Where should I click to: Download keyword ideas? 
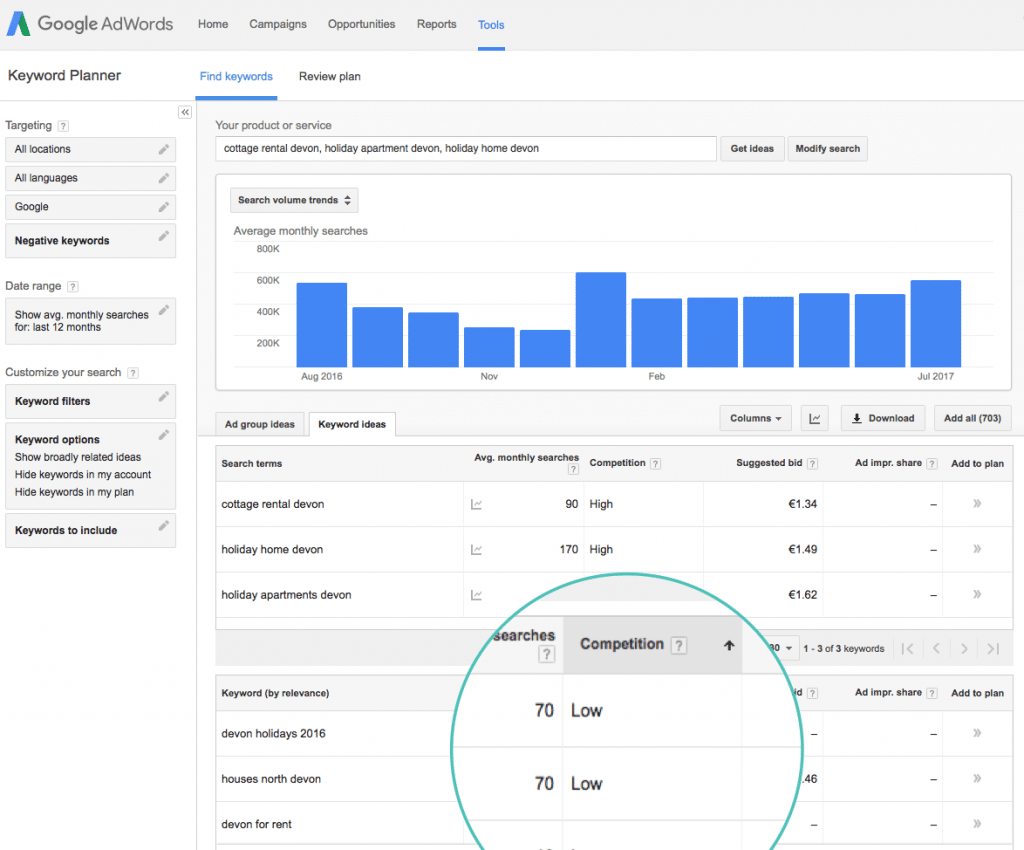click(x=883, y=418)
